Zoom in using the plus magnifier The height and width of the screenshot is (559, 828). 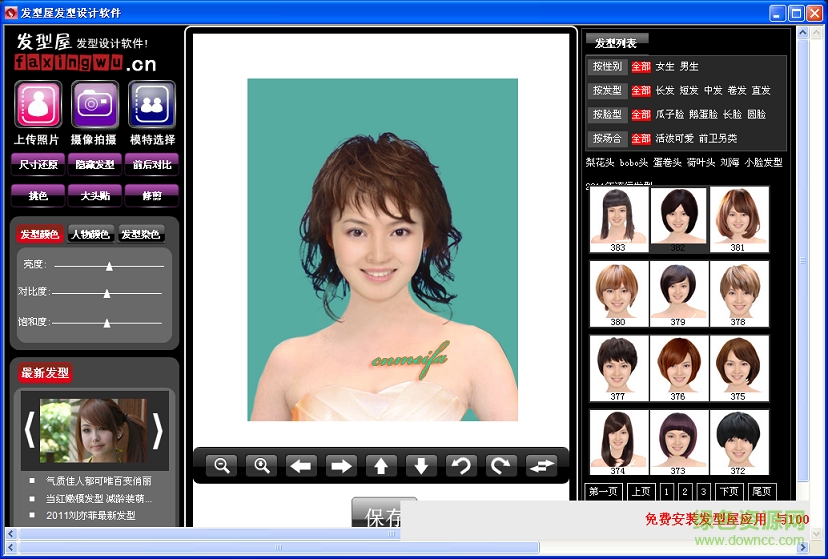point(262,465)
